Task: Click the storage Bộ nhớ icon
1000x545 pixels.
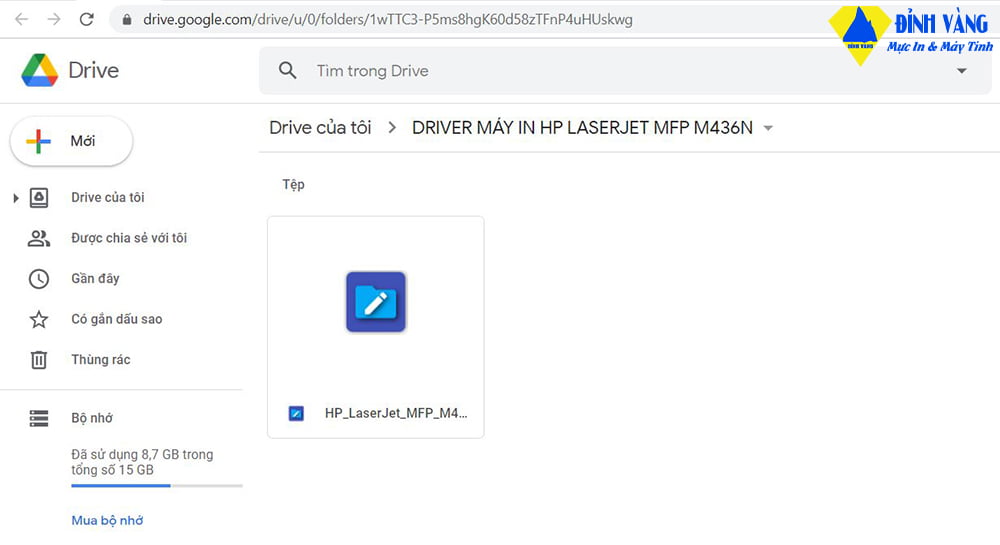Action: (39, 418)
